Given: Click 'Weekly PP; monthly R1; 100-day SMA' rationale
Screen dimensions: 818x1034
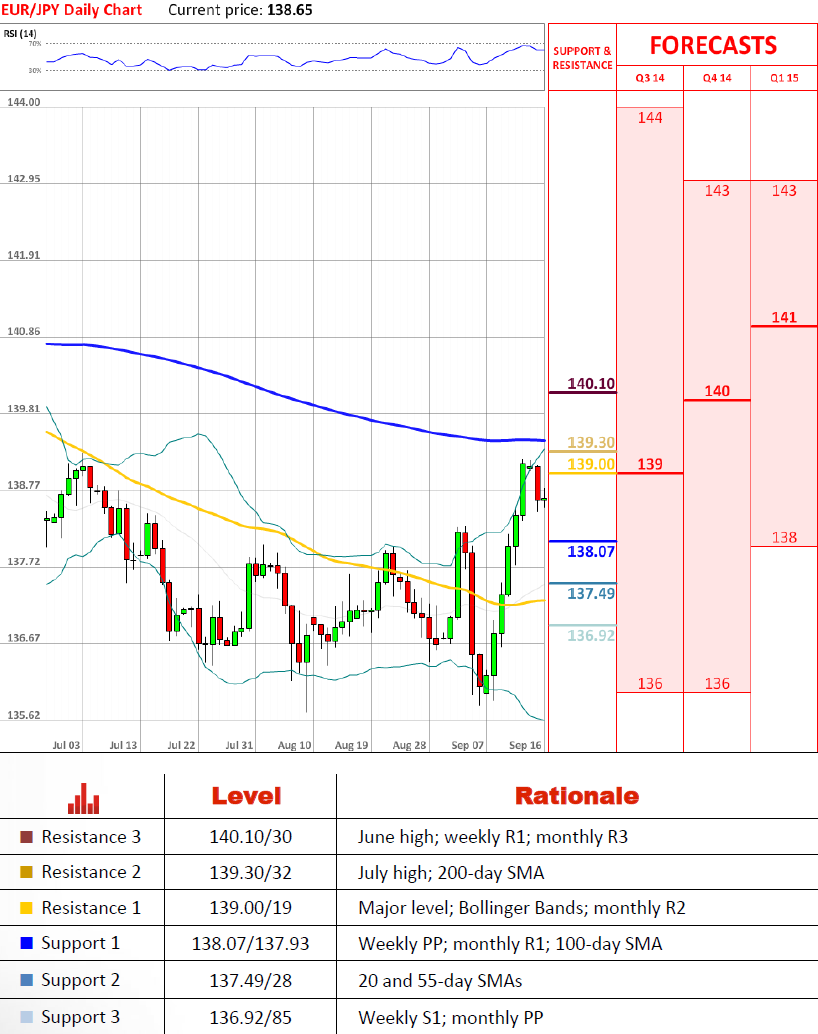Looking at the screenshot, I should [510, 944].
